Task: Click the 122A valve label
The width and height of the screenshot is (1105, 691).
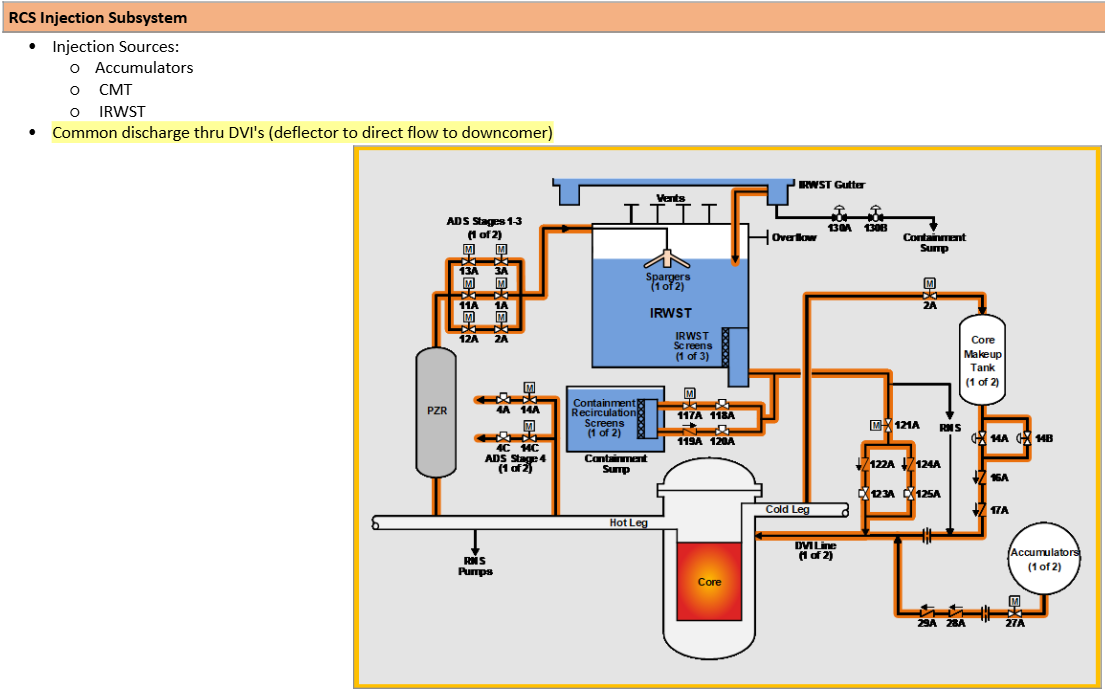Action: 882,463
